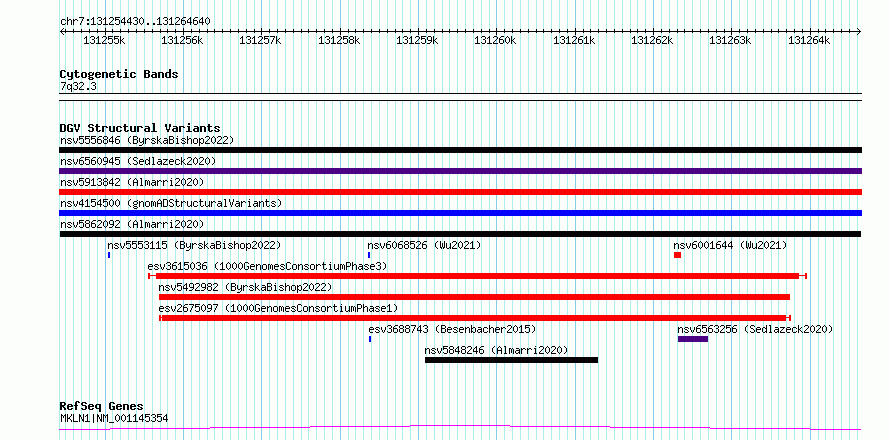Click the 7q32.3 band label

point(77,86)
